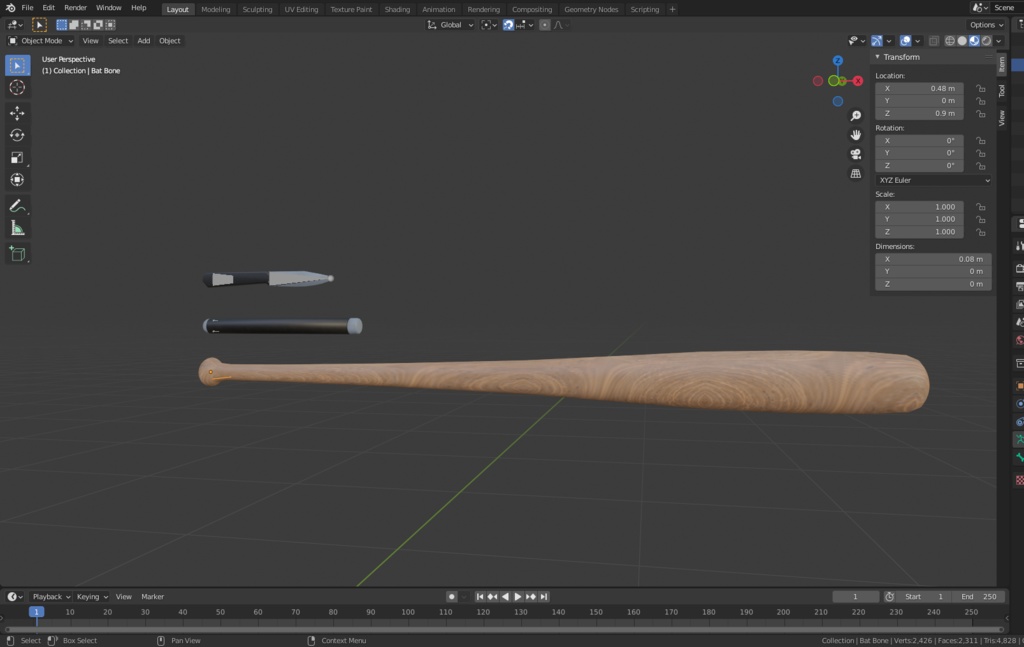Open the viewport Object menu

[x=170, y=40]
